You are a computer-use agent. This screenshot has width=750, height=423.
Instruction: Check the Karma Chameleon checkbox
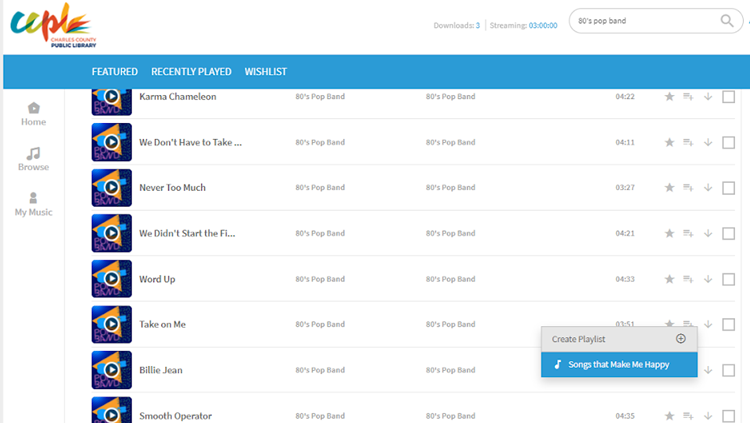click(728, 97)
